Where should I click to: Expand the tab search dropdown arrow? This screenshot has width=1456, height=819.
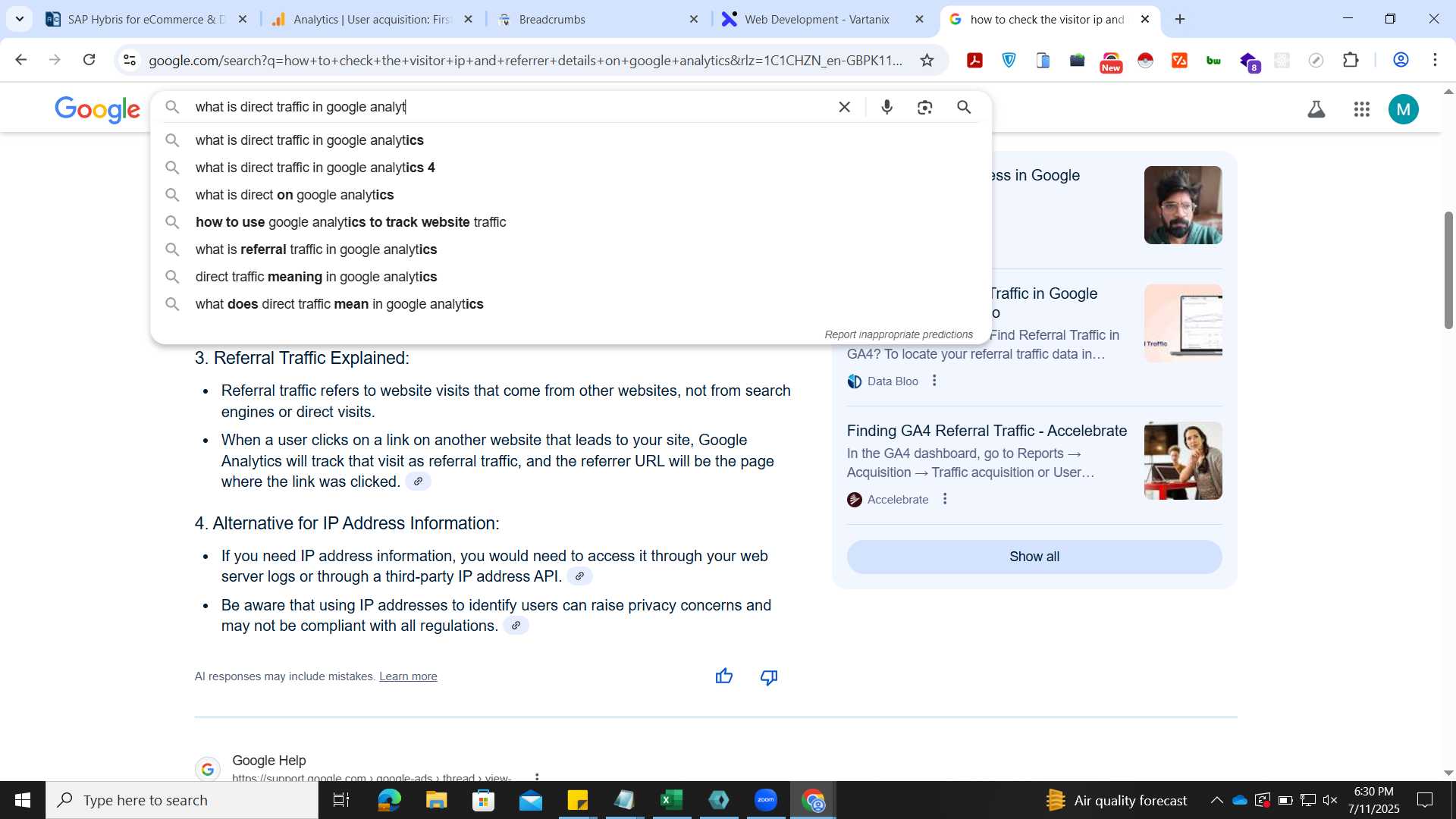[x=19, y=19]
